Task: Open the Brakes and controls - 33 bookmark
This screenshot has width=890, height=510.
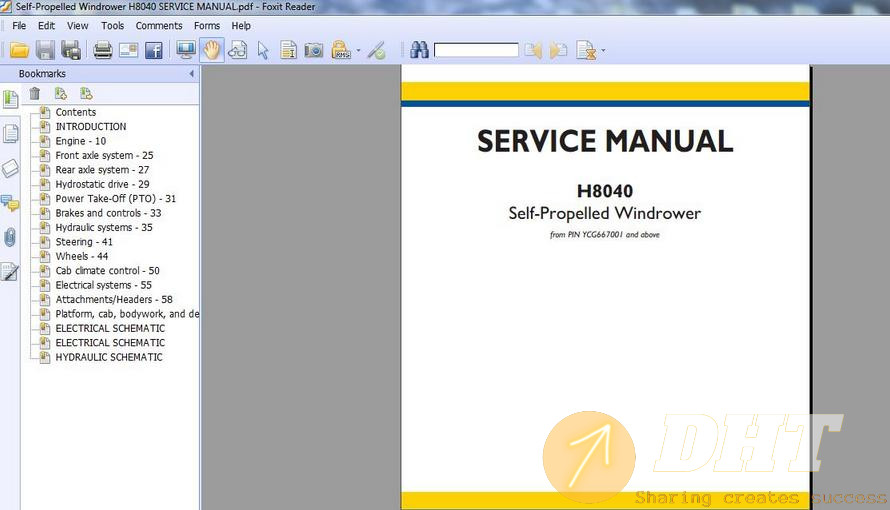Action: click(x=108, y=213)
